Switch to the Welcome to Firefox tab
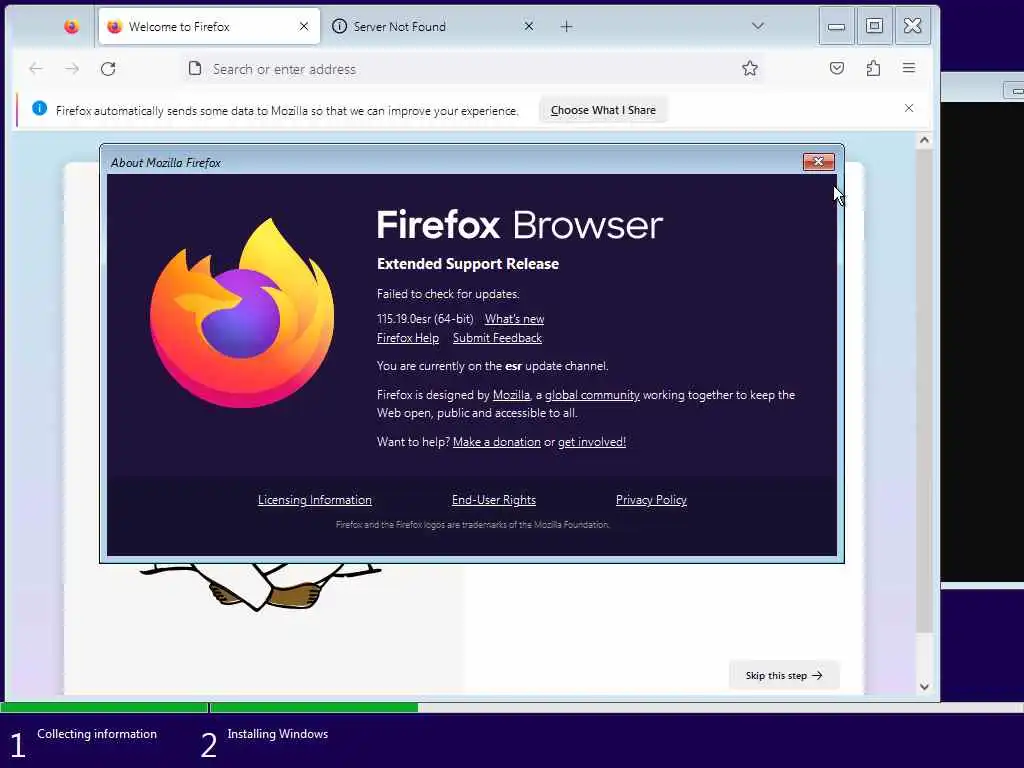The width and height of the screenshot is (1024, 768). [x=209, y=26]
